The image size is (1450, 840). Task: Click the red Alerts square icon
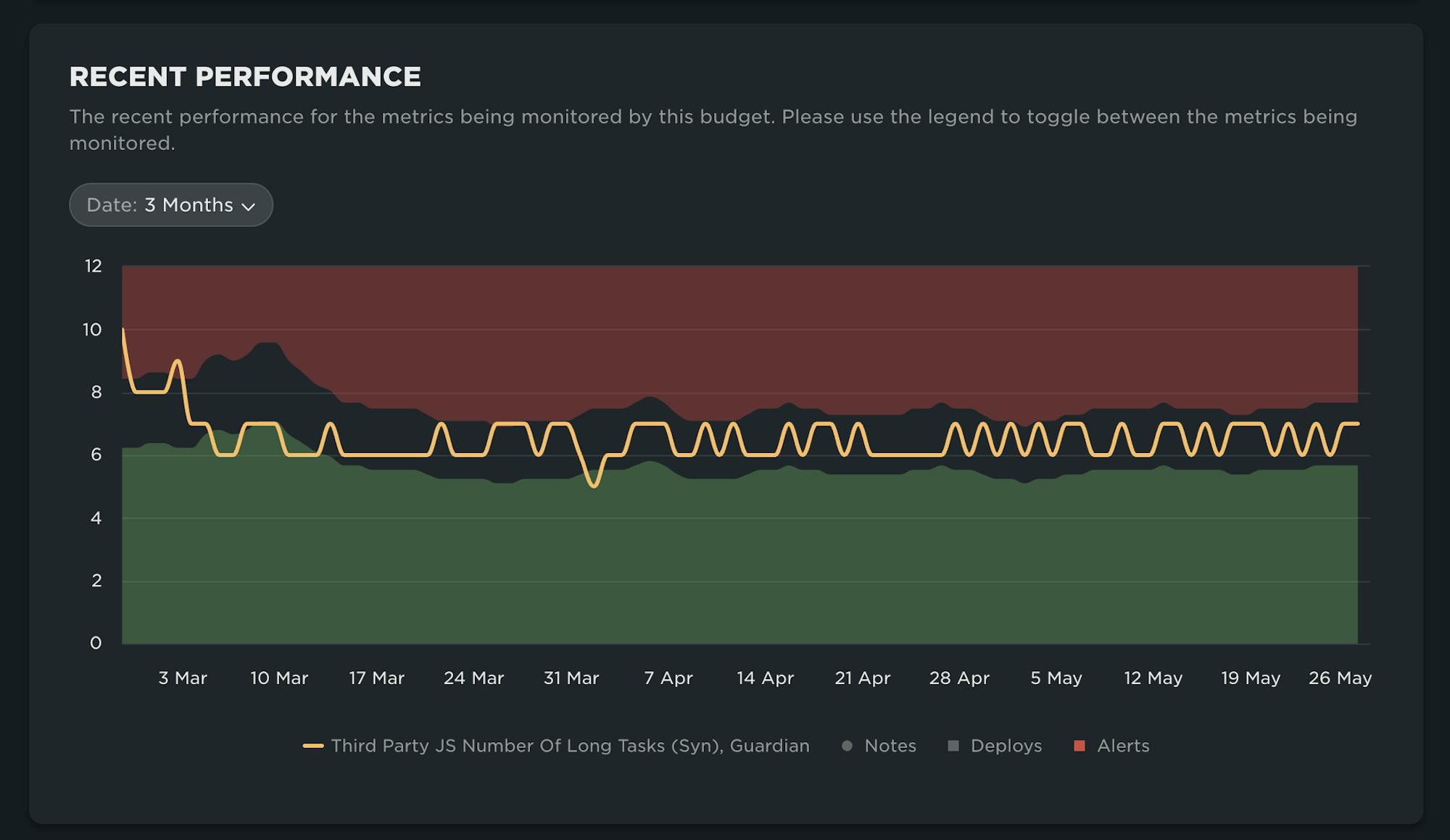coord(1080,746)
